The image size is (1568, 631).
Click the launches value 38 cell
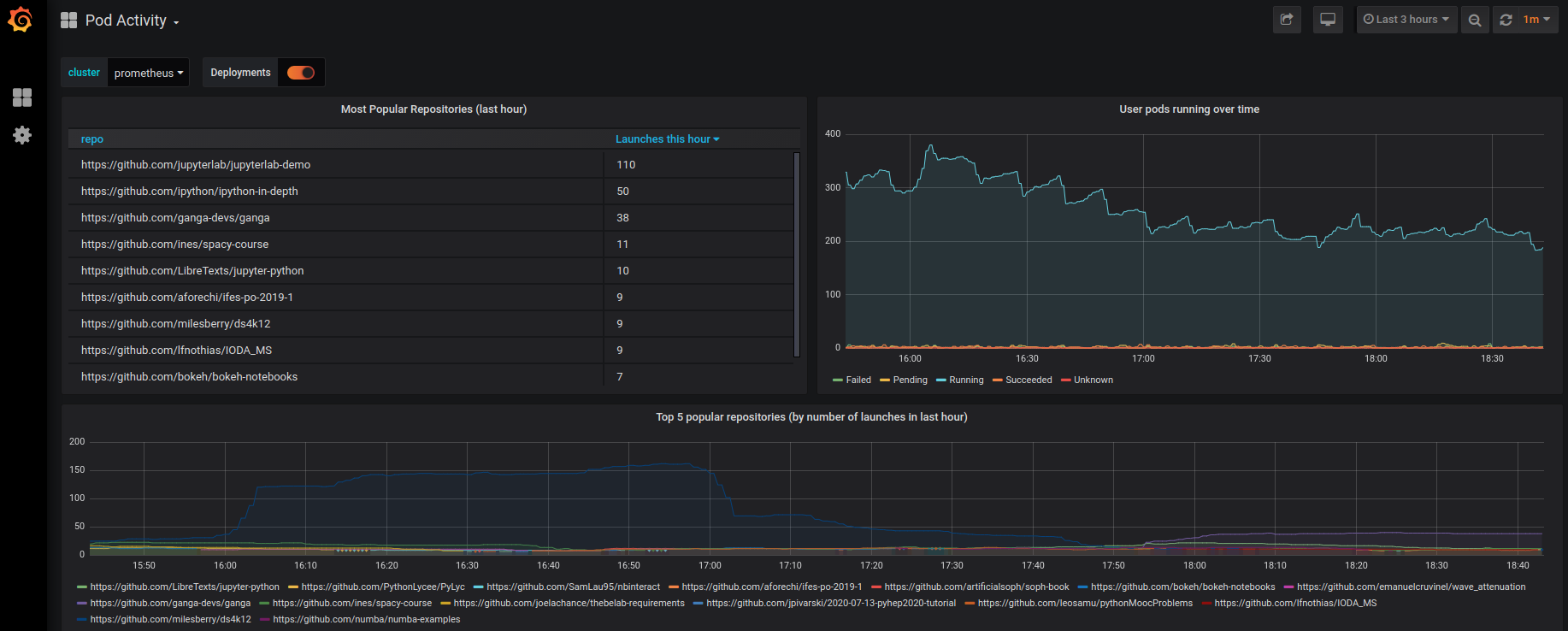tap(699, 218)
